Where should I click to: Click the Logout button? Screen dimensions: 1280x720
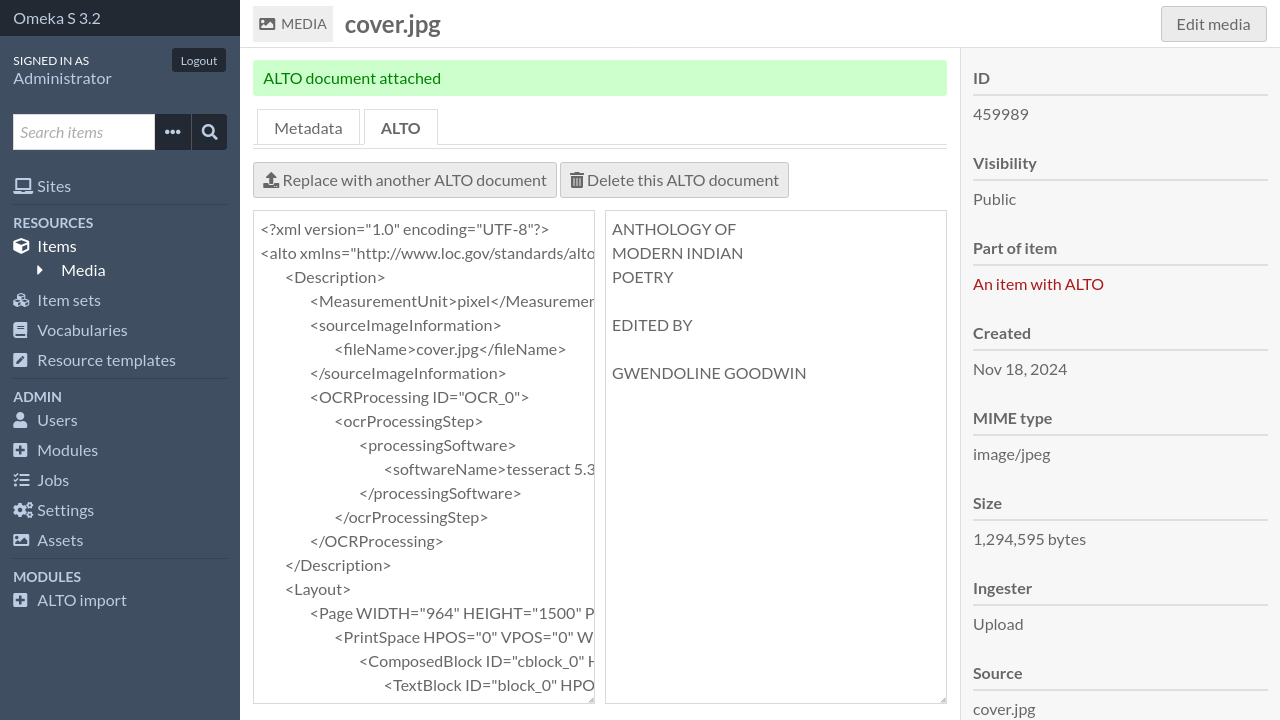(198, 60)
